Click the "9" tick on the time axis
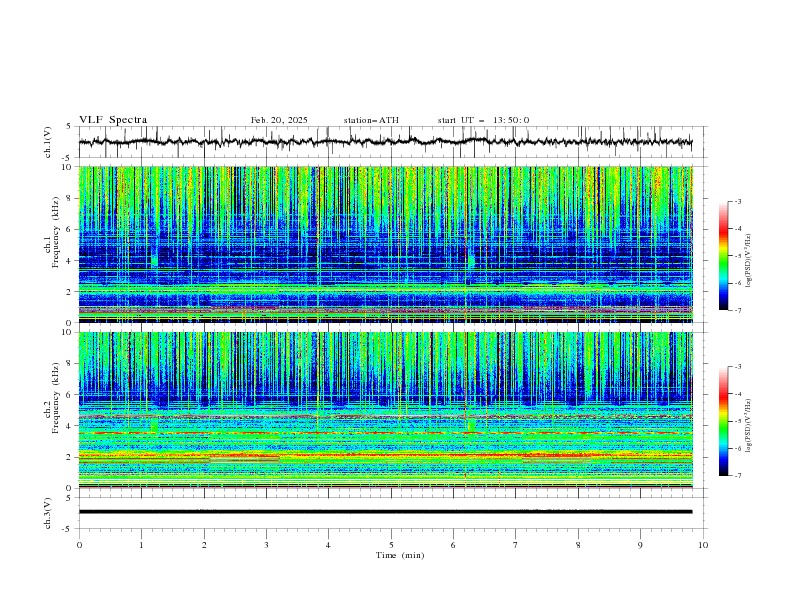 640,545
